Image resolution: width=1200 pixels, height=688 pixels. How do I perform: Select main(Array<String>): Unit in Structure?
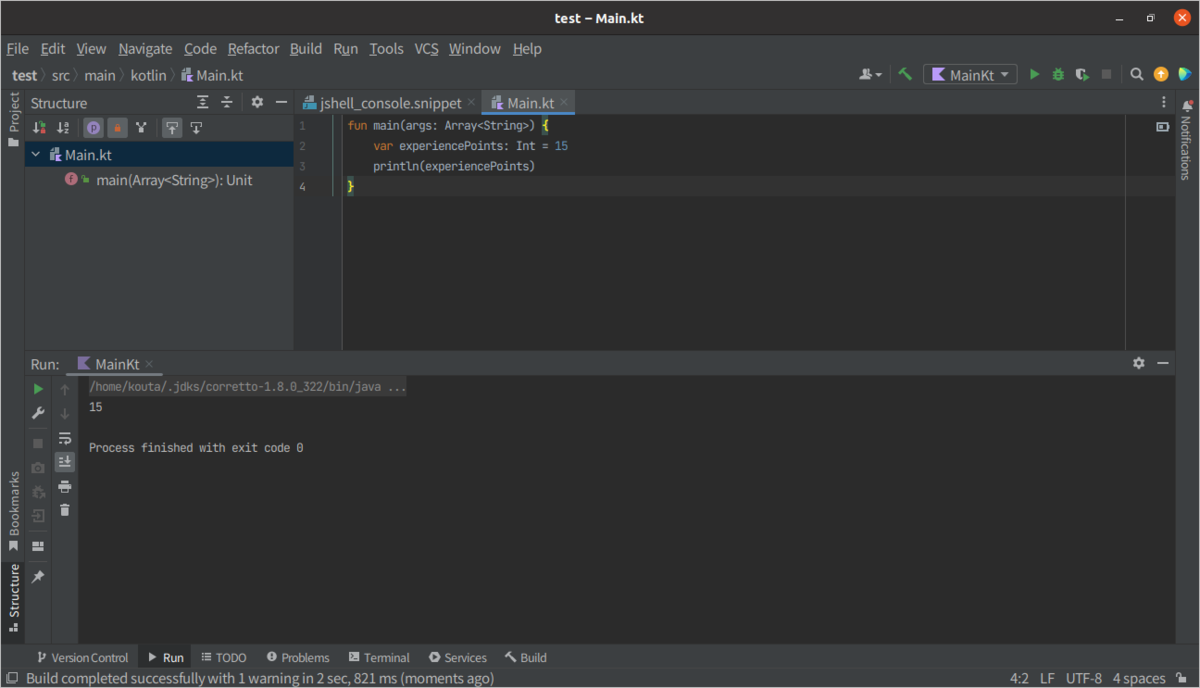tap(174, 181)
